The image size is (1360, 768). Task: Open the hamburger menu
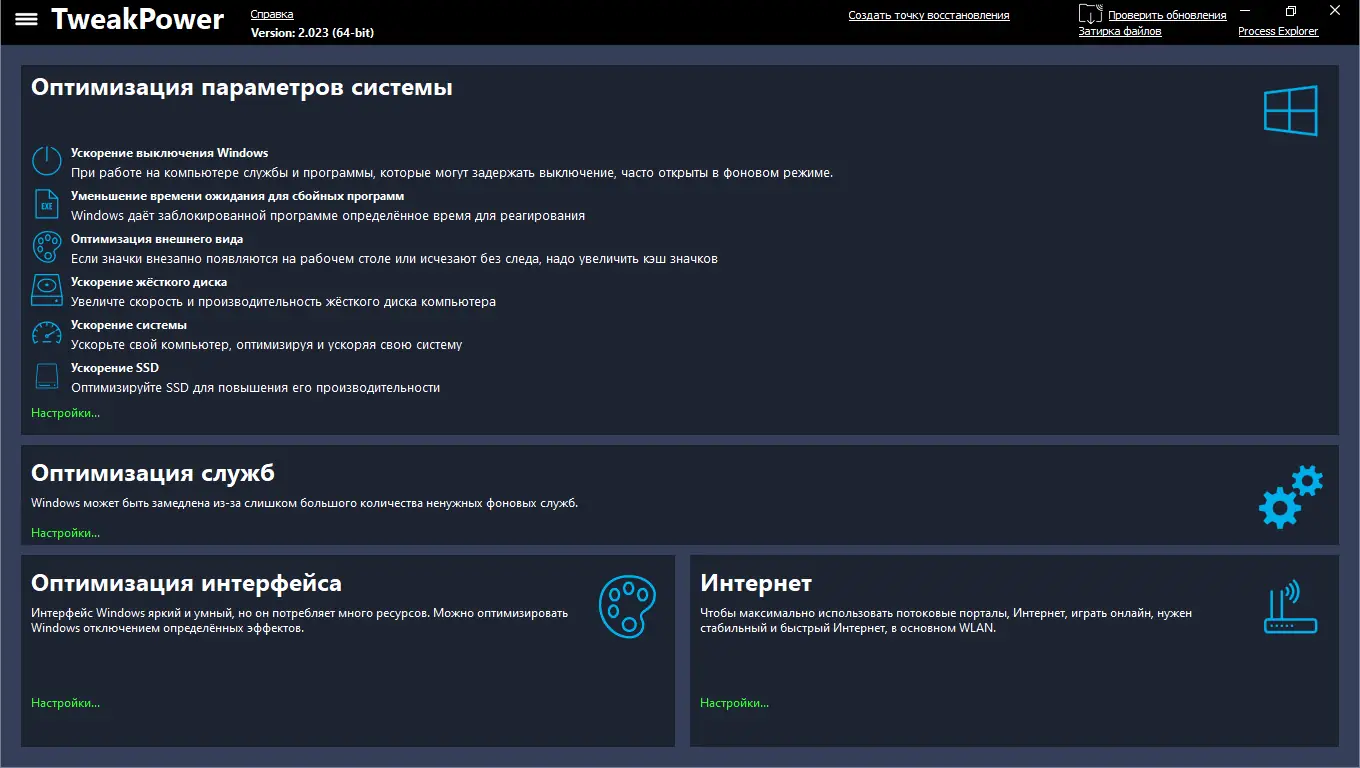27,19
